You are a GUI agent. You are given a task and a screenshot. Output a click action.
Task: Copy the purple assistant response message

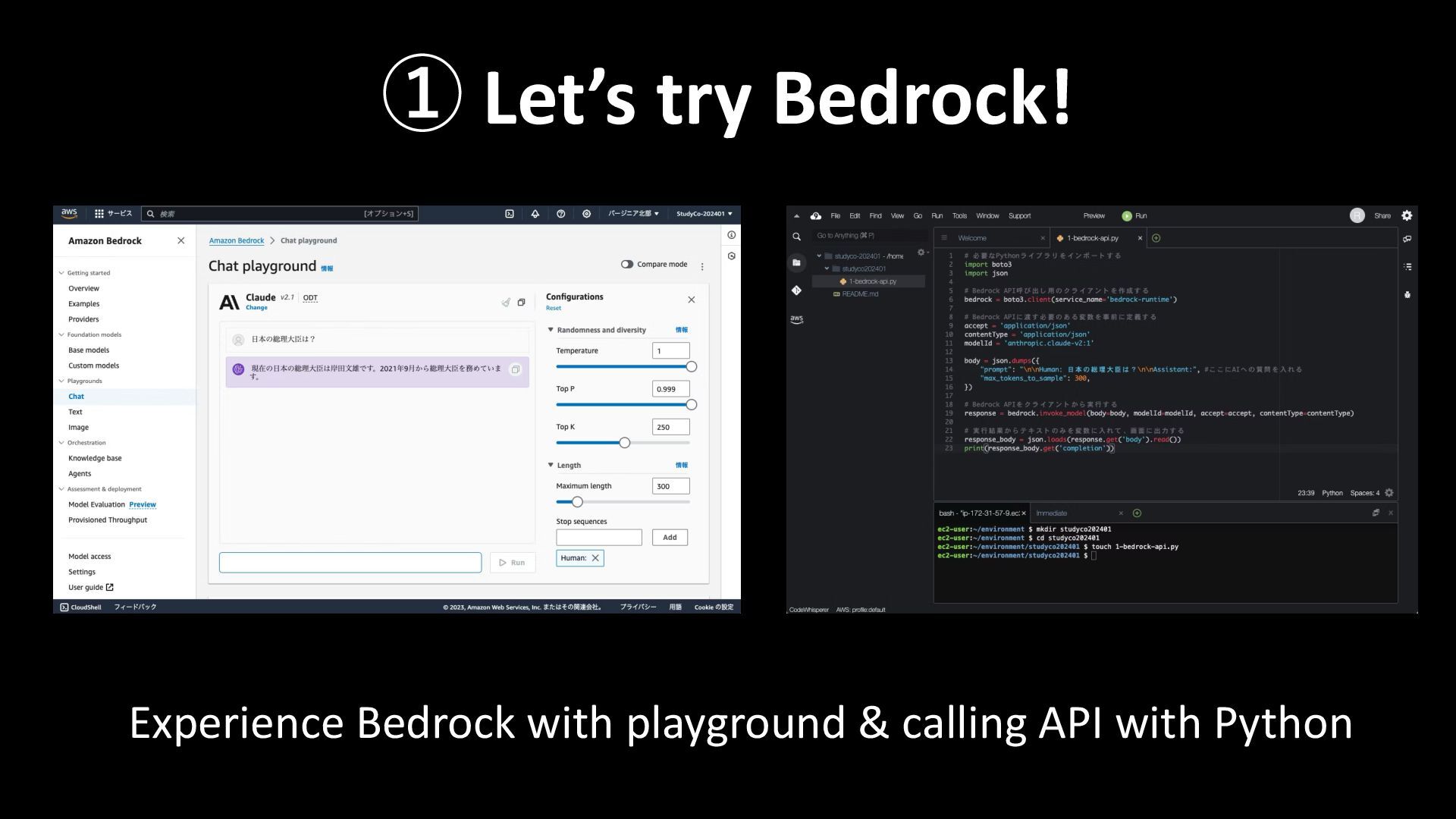click(x=516, y=369)
